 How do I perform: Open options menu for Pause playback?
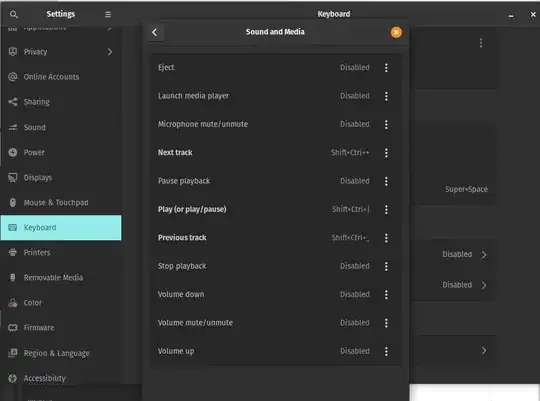coord(386,181)
